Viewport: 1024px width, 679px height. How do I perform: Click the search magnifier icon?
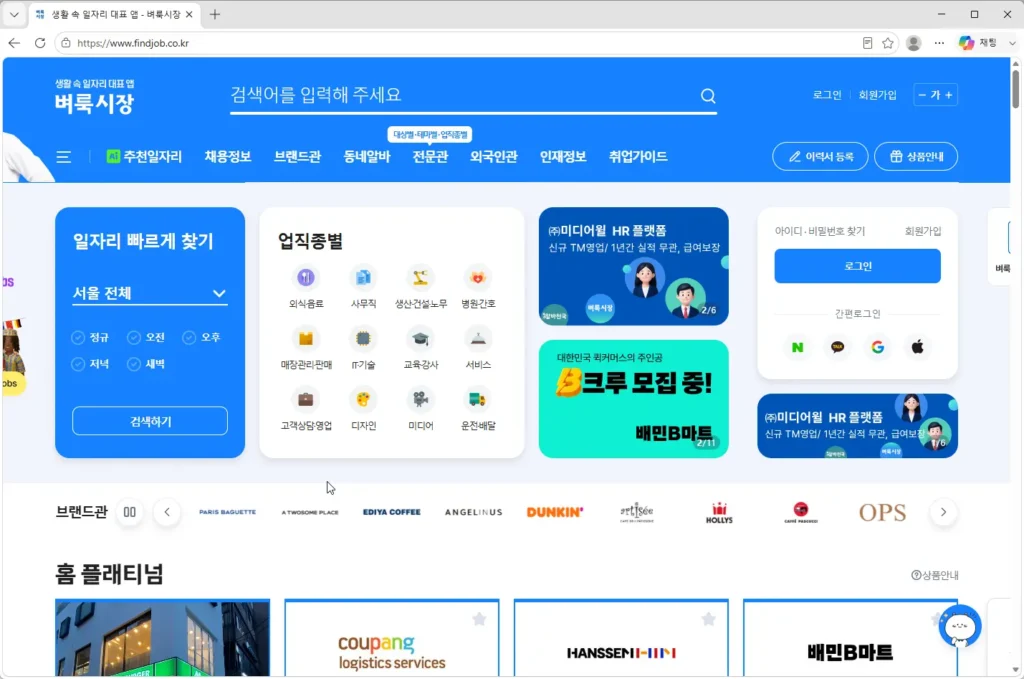[x=708, y=96]
